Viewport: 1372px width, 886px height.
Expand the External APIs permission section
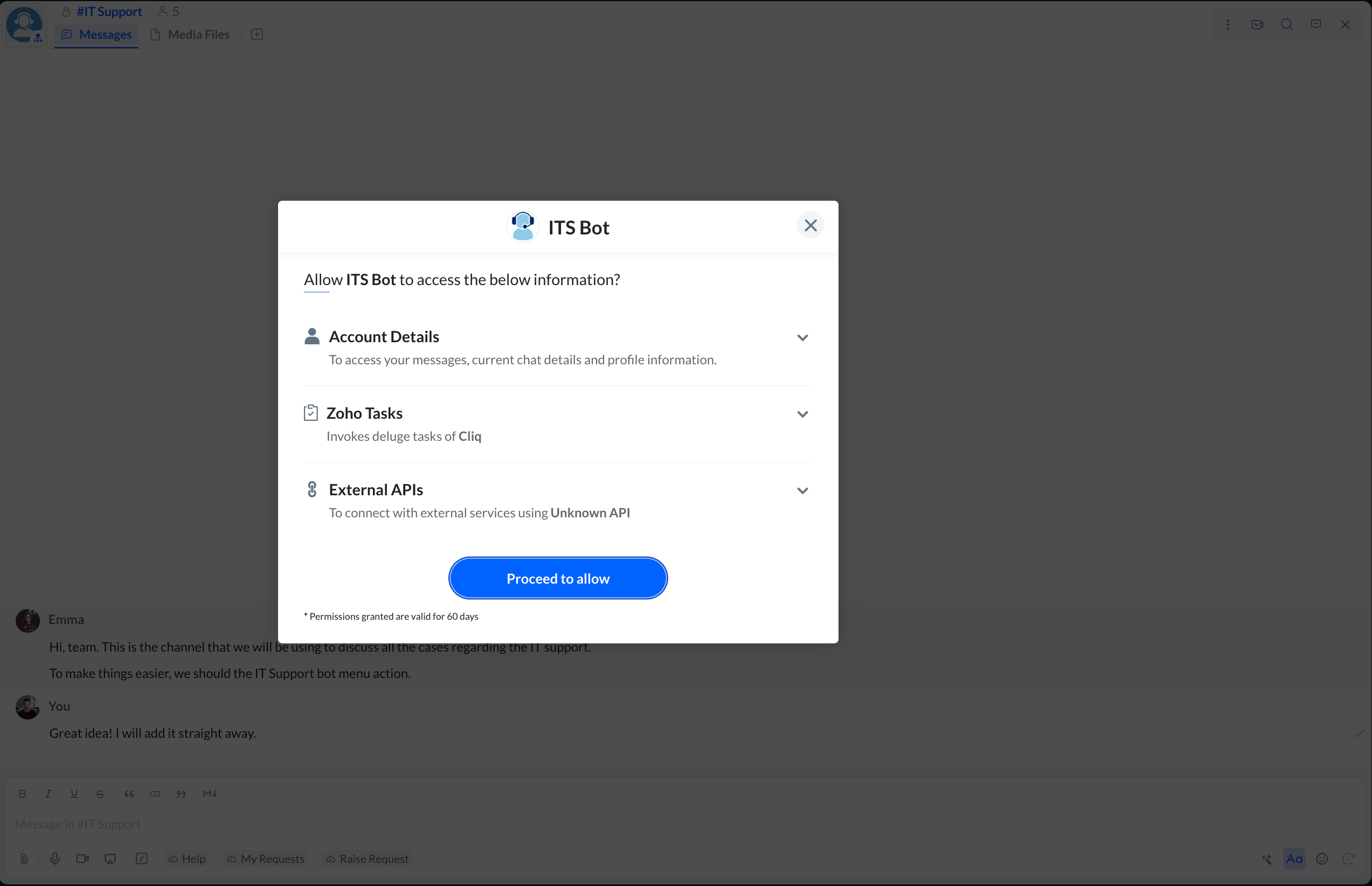coord(802,491)
